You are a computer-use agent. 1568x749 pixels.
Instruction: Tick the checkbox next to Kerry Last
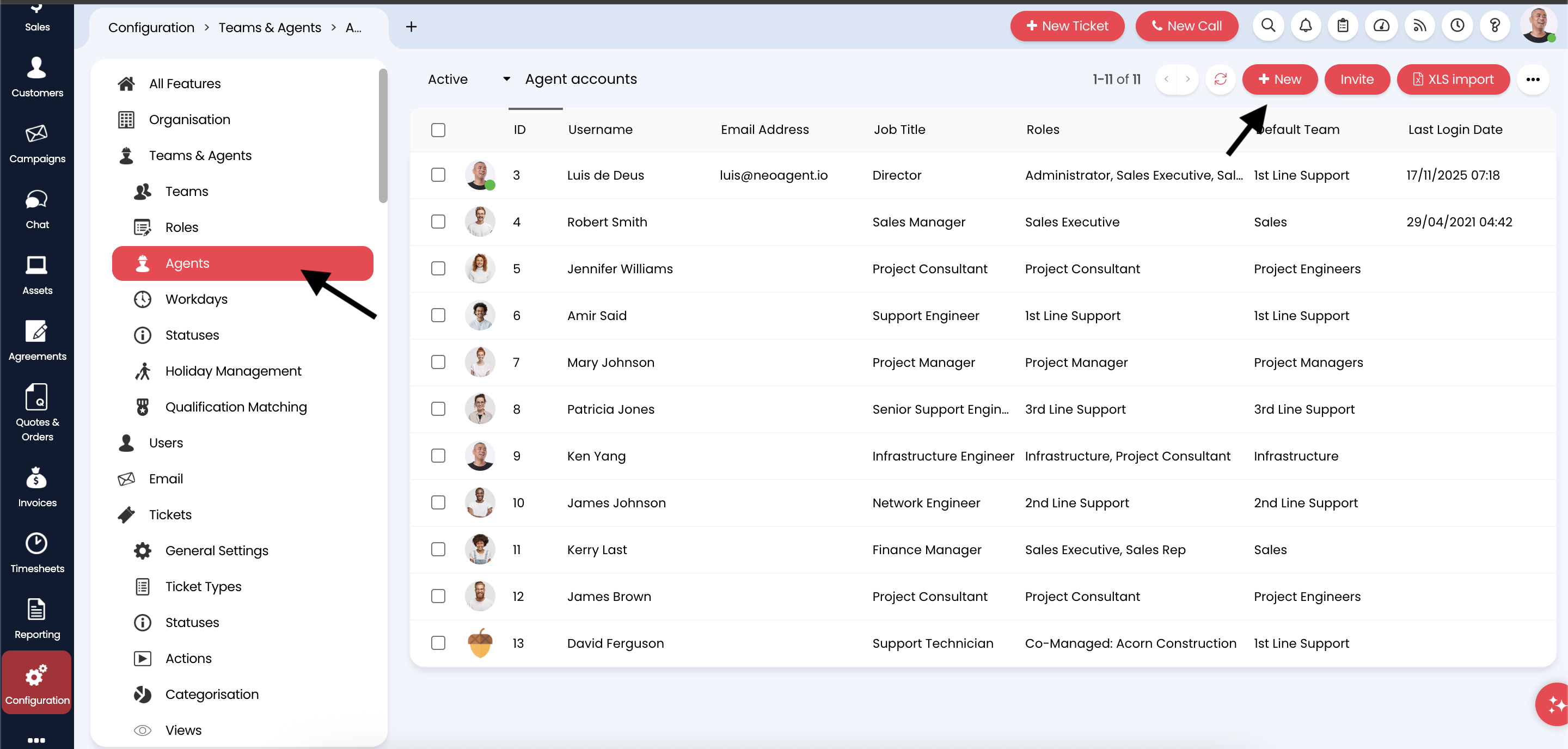pyautogui.click(x=438, y=549)
